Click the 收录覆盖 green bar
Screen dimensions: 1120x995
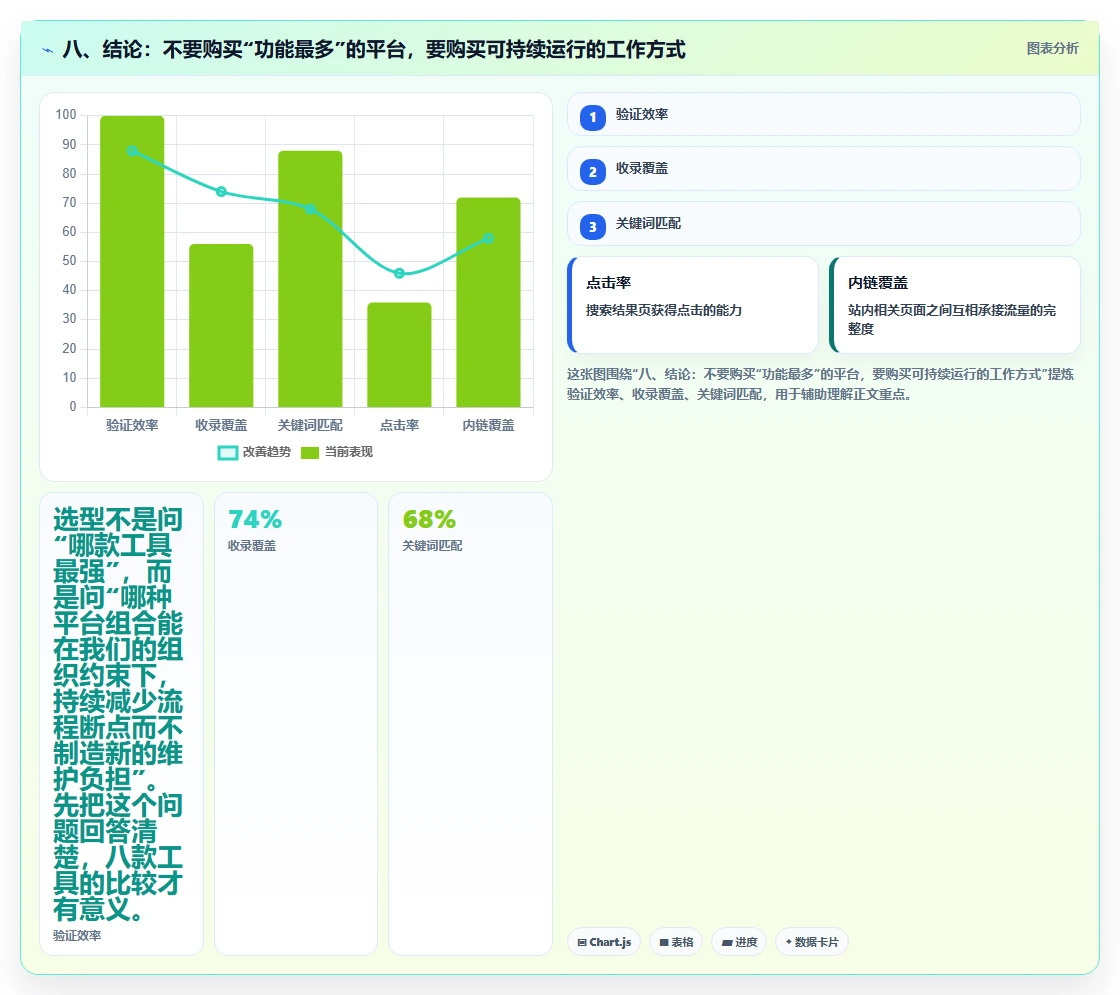pyautogui.click(x=221, y=326)
